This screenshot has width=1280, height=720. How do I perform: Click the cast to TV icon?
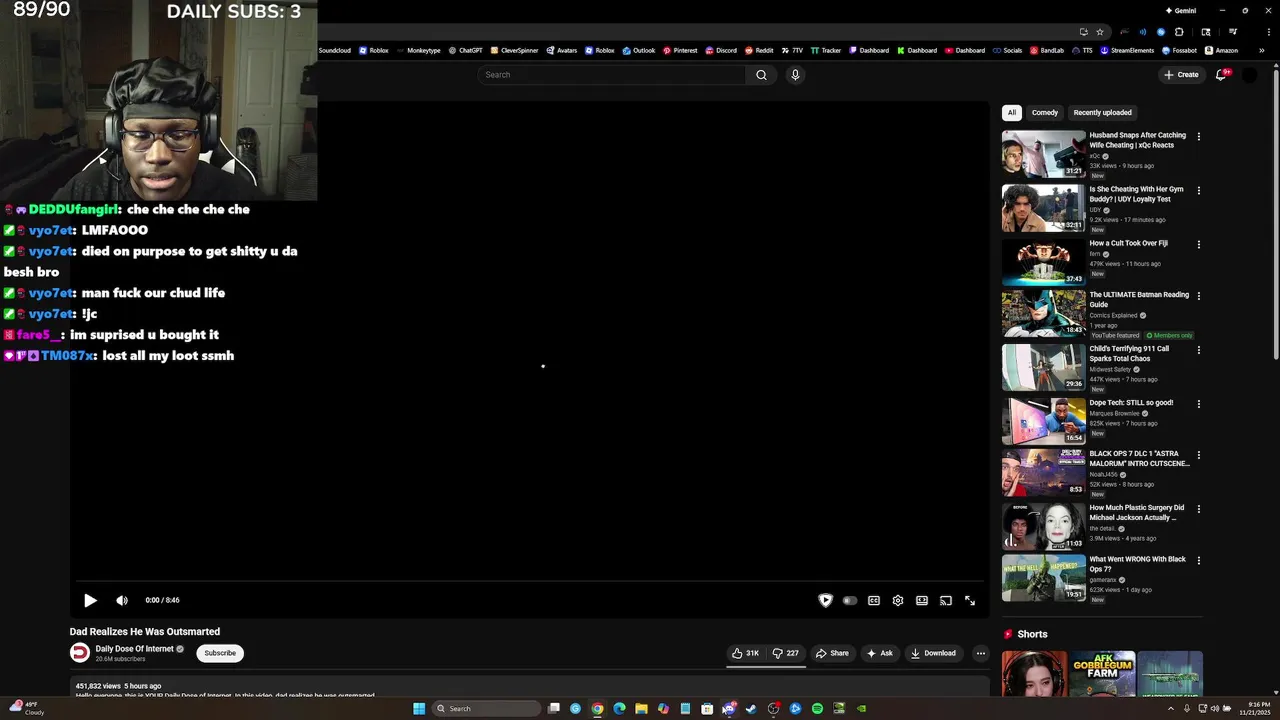point(946,600)
